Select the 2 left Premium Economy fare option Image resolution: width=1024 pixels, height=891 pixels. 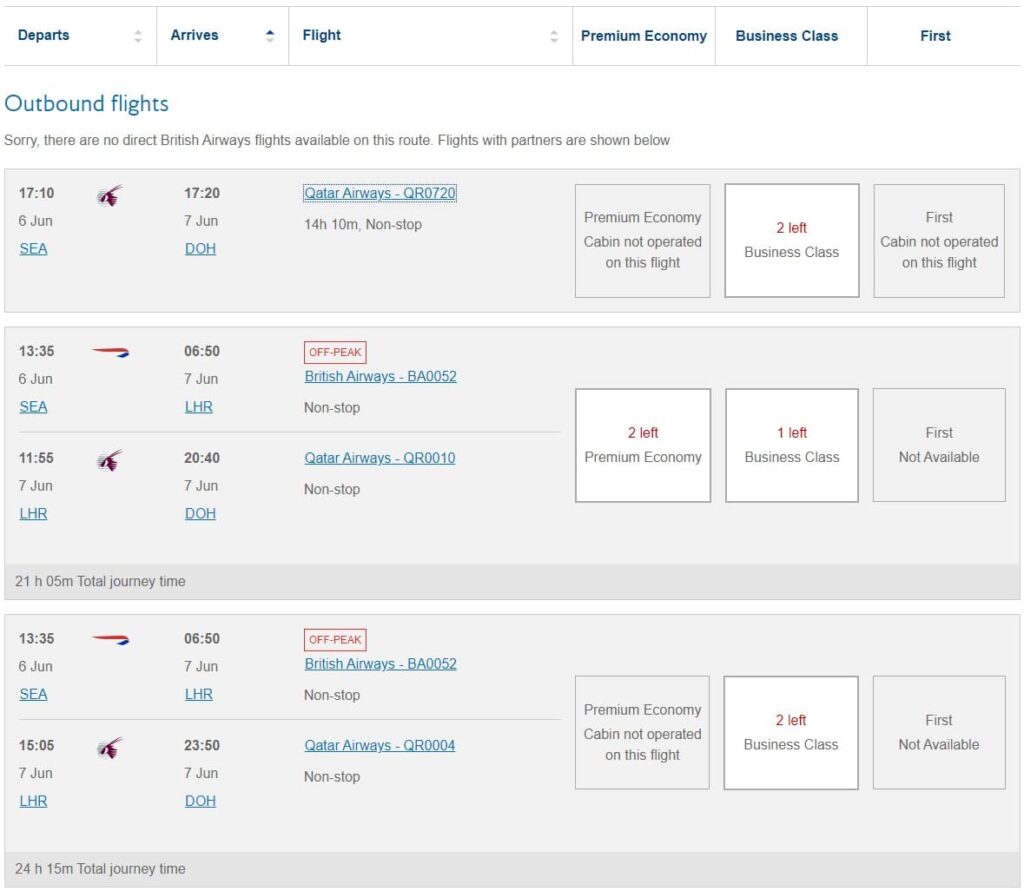tap(642, 444)
